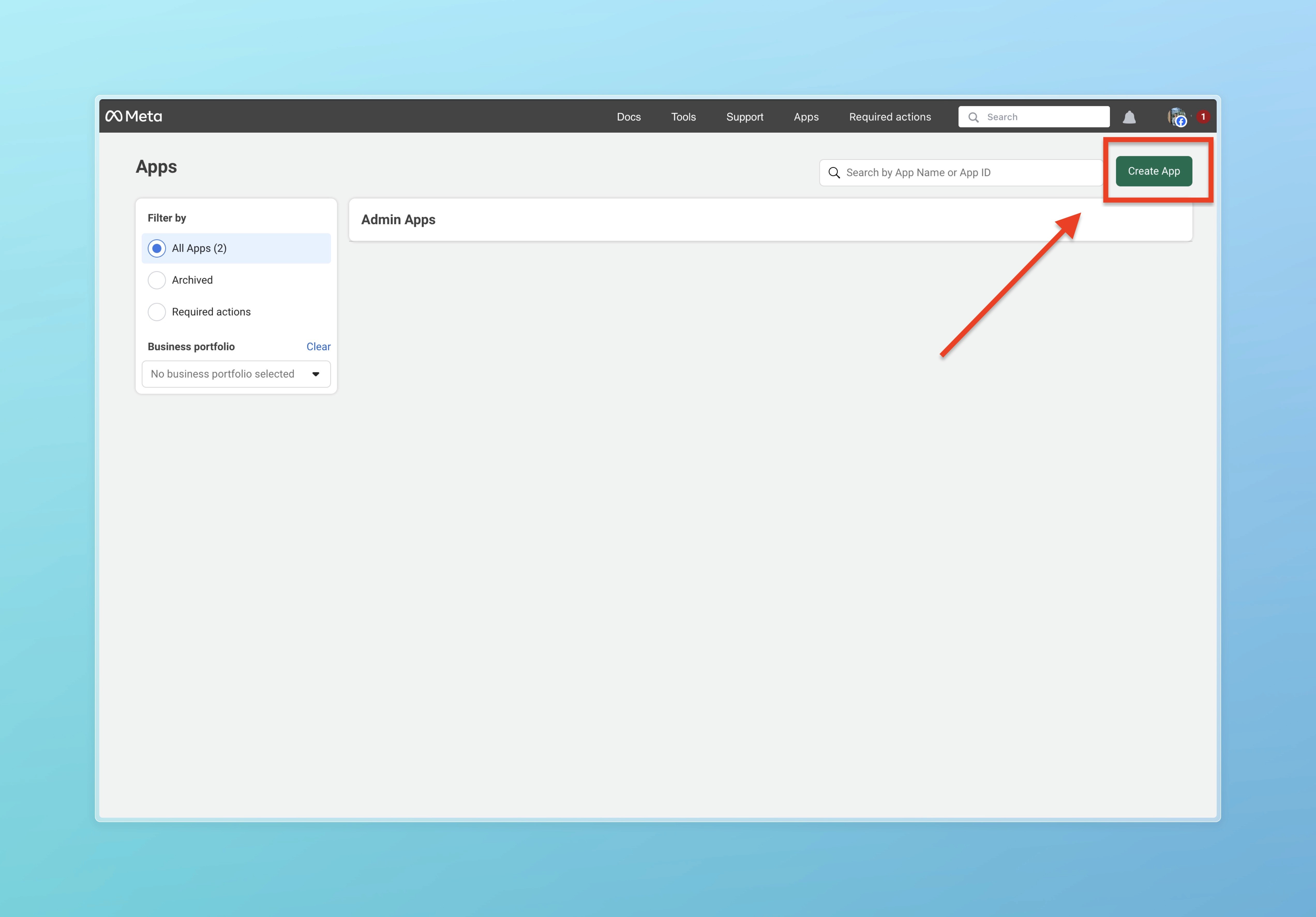Screen dimensions: 1316x917
Task: Select the Required actions filter radio
Action: pos(156,312)
